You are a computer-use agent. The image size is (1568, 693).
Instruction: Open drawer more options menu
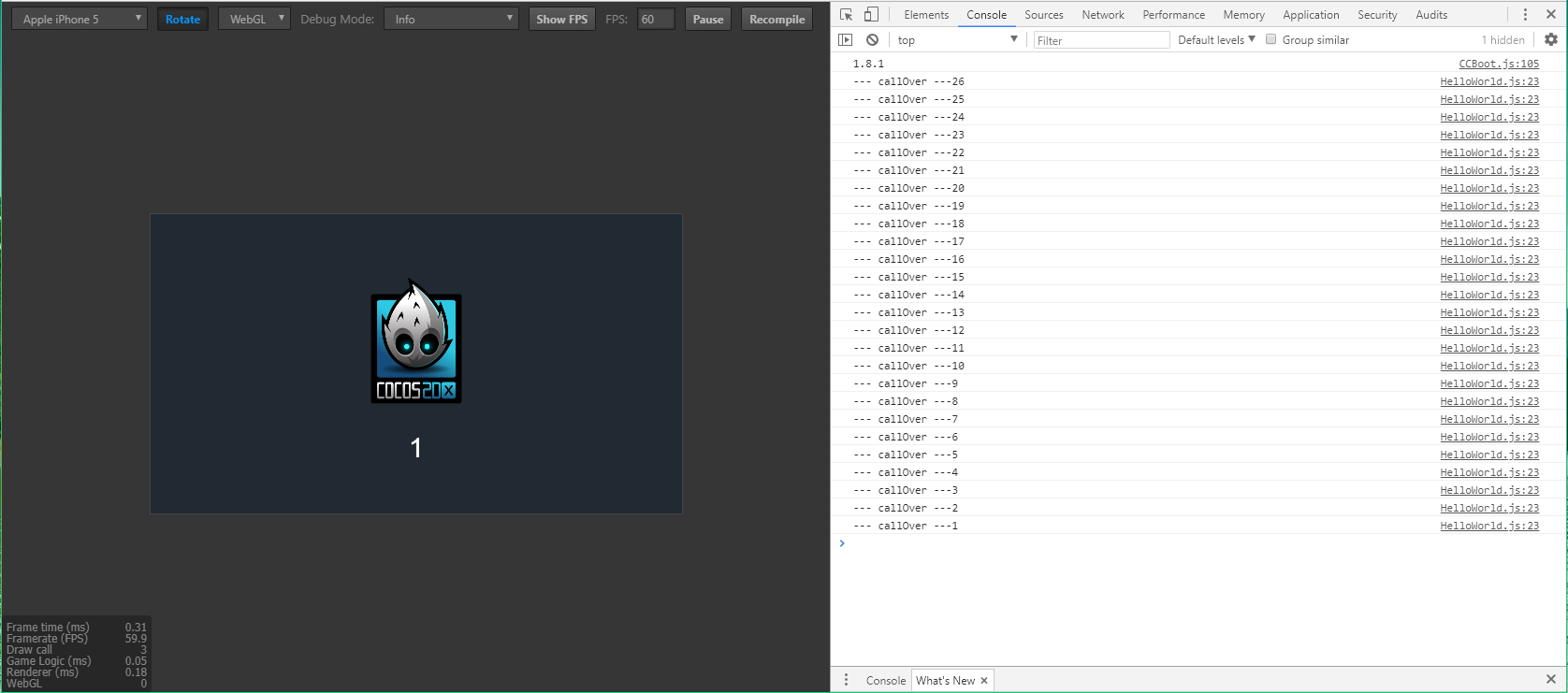[x=846, y=680]
